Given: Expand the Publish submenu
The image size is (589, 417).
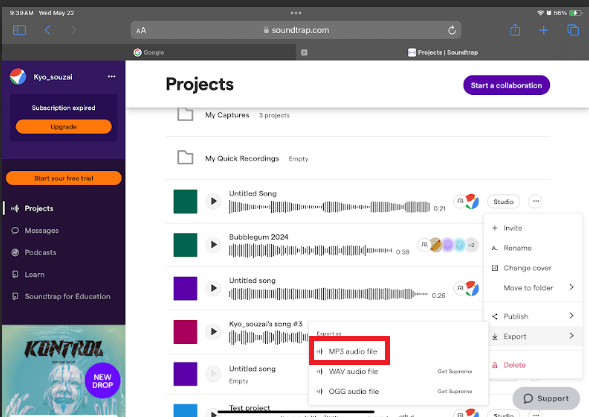Looking at the screenshot, I should click(x=533, y=316).
